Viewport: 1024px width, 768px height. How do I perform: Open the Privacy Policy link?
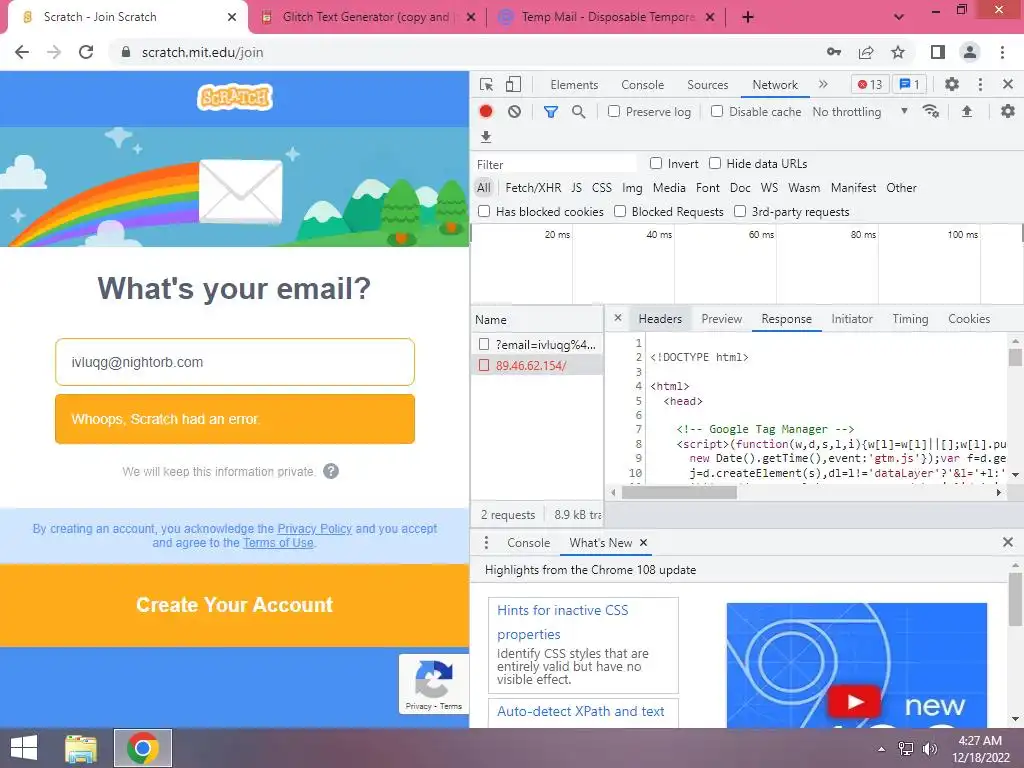(314, 528)
